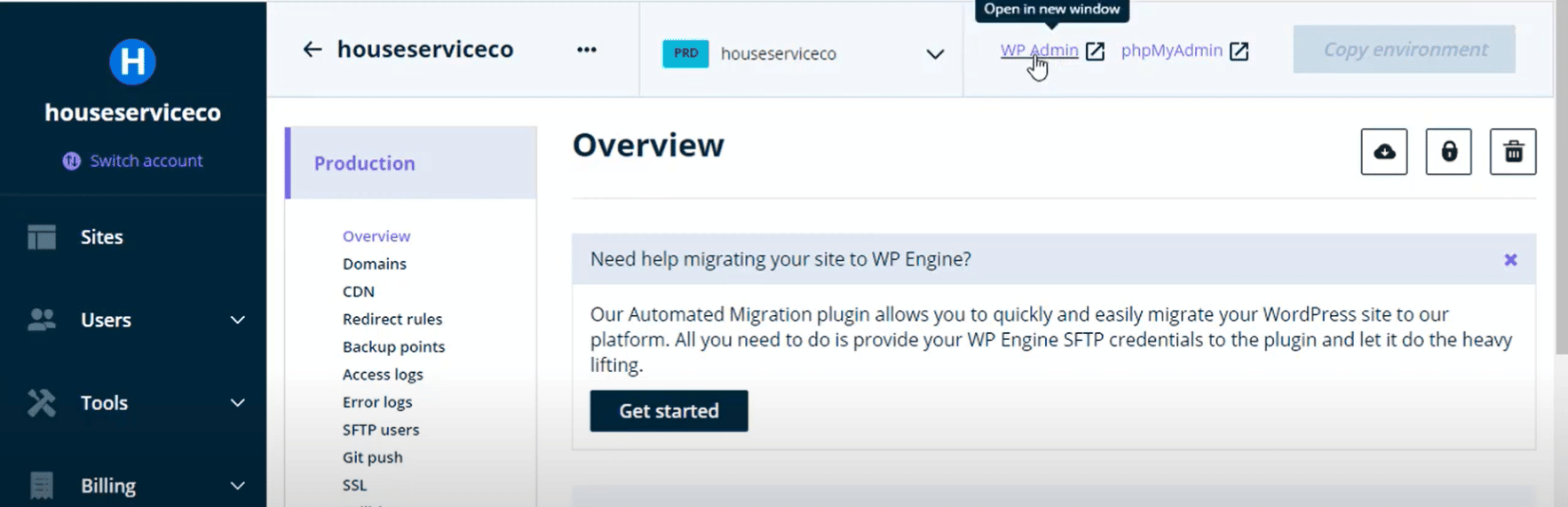Open SFTP users page
This screenshot has height=507, width=1568.
pyautogui.click(x=381, y=430)
